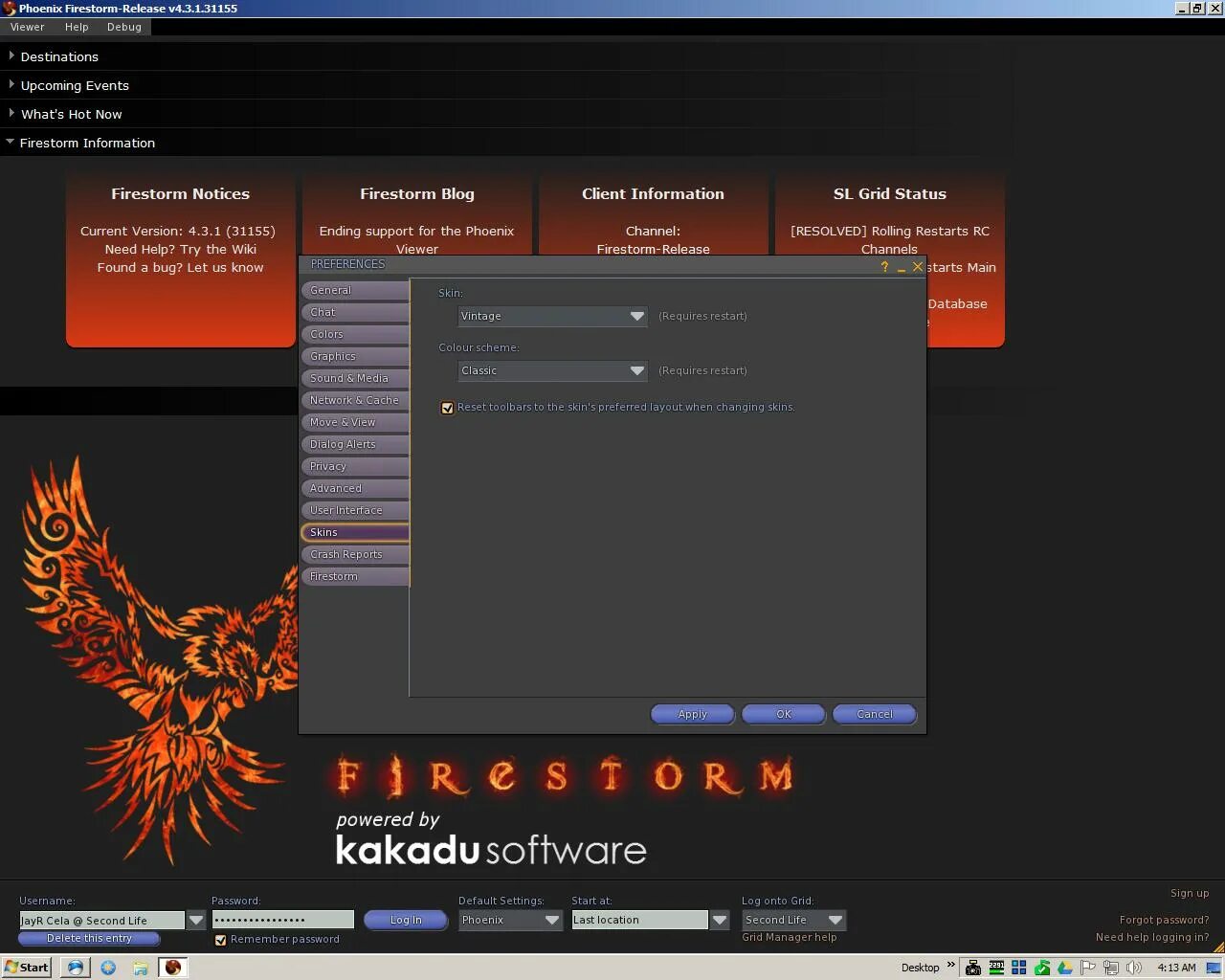The height and width of the screenshot is (980, 1225).
Task: Click the Google Drive tray icon
Action: click(x=1064, y=968)
